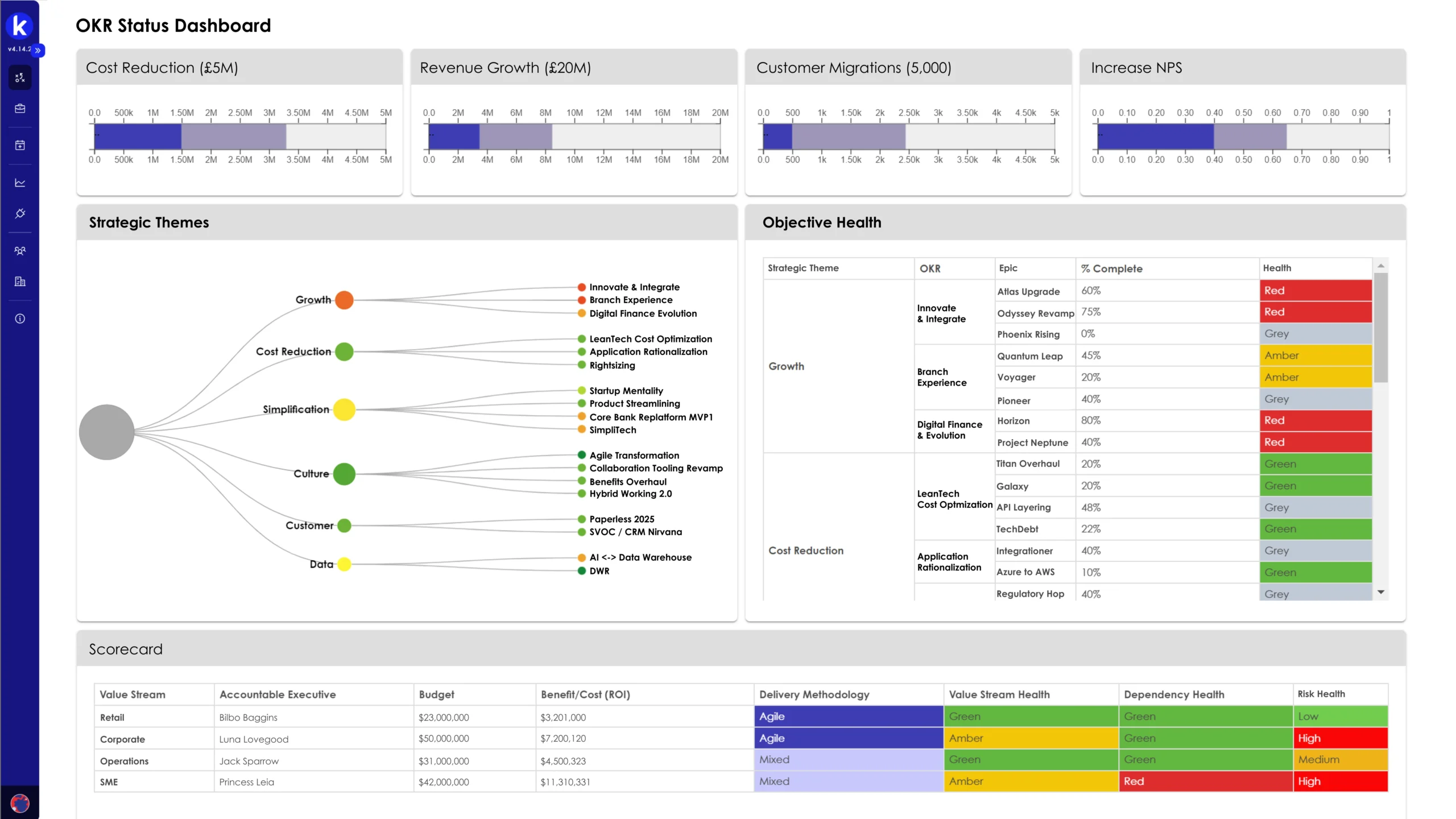Click the Atlas Upgrade Red health cell
Image resolution: width=1456 pixels, height=819 pixels.
[x=1315, y=291]
